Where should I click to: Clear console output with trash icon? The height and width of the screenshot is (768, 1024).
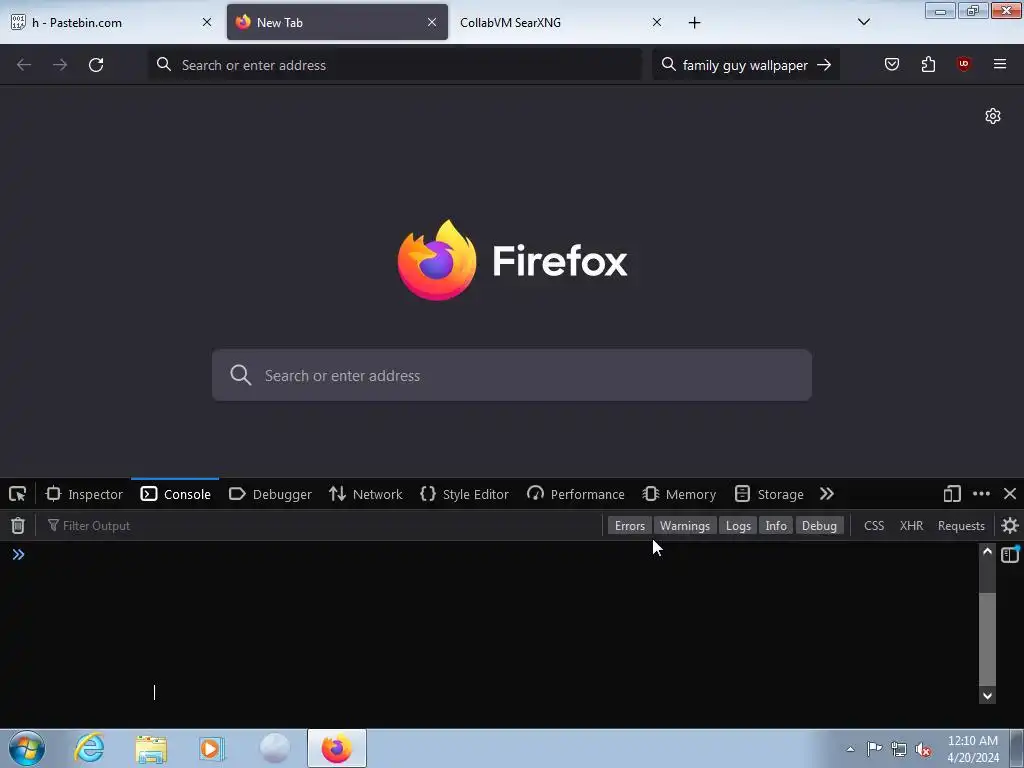(x=18, y=526)
